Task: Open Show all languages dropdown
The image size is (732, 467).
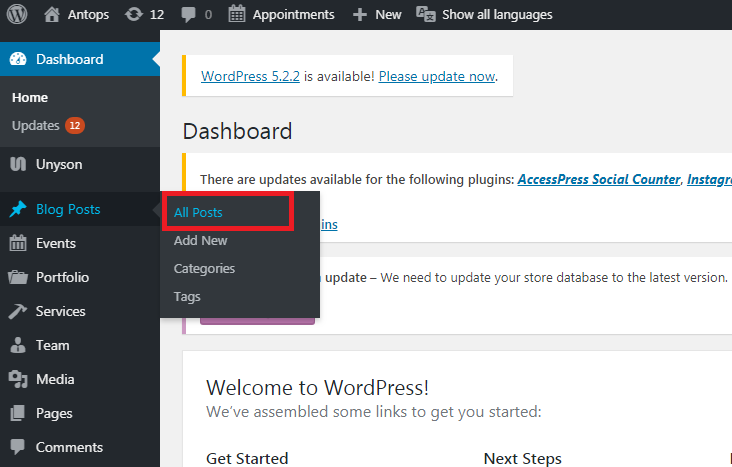Action: 497,15
